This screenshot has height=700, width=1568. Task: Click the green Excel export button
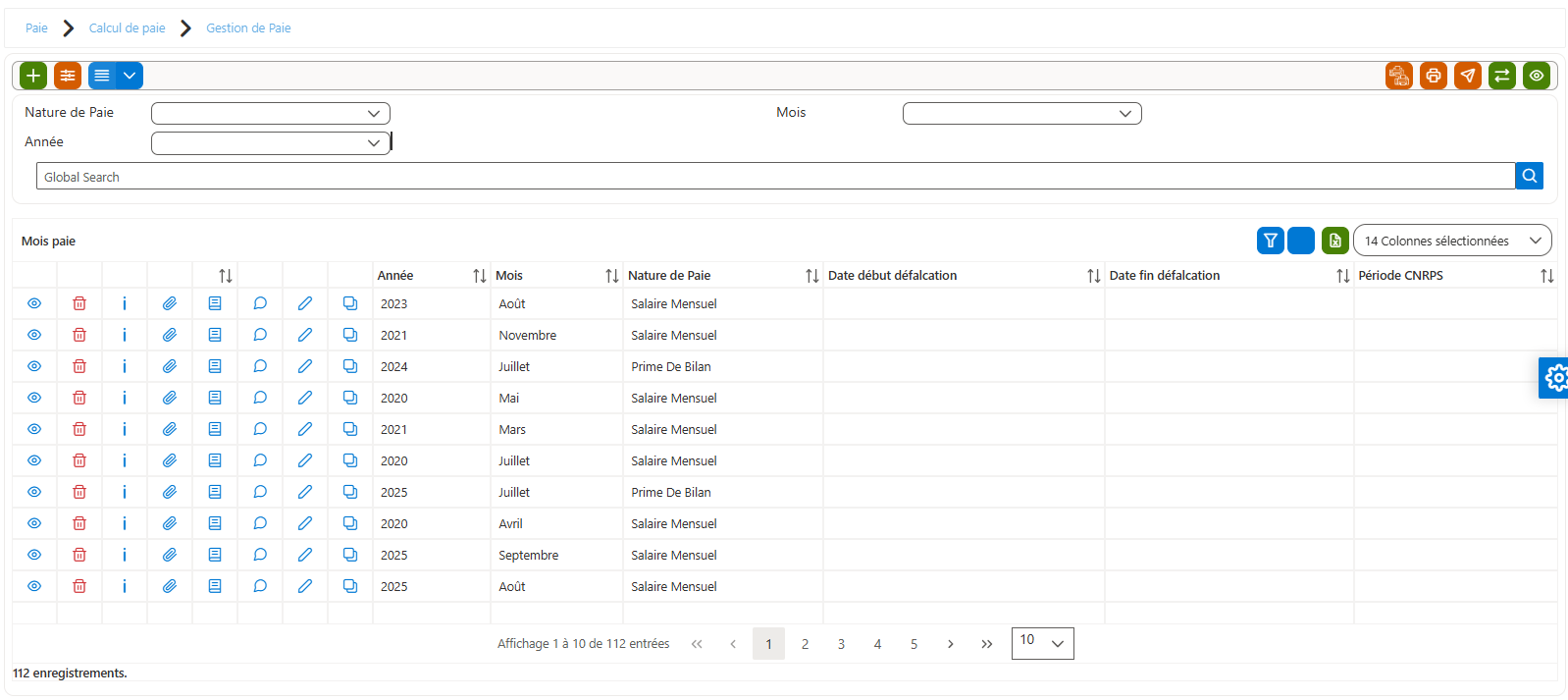pyautogui.click(x=1335, y=241)
